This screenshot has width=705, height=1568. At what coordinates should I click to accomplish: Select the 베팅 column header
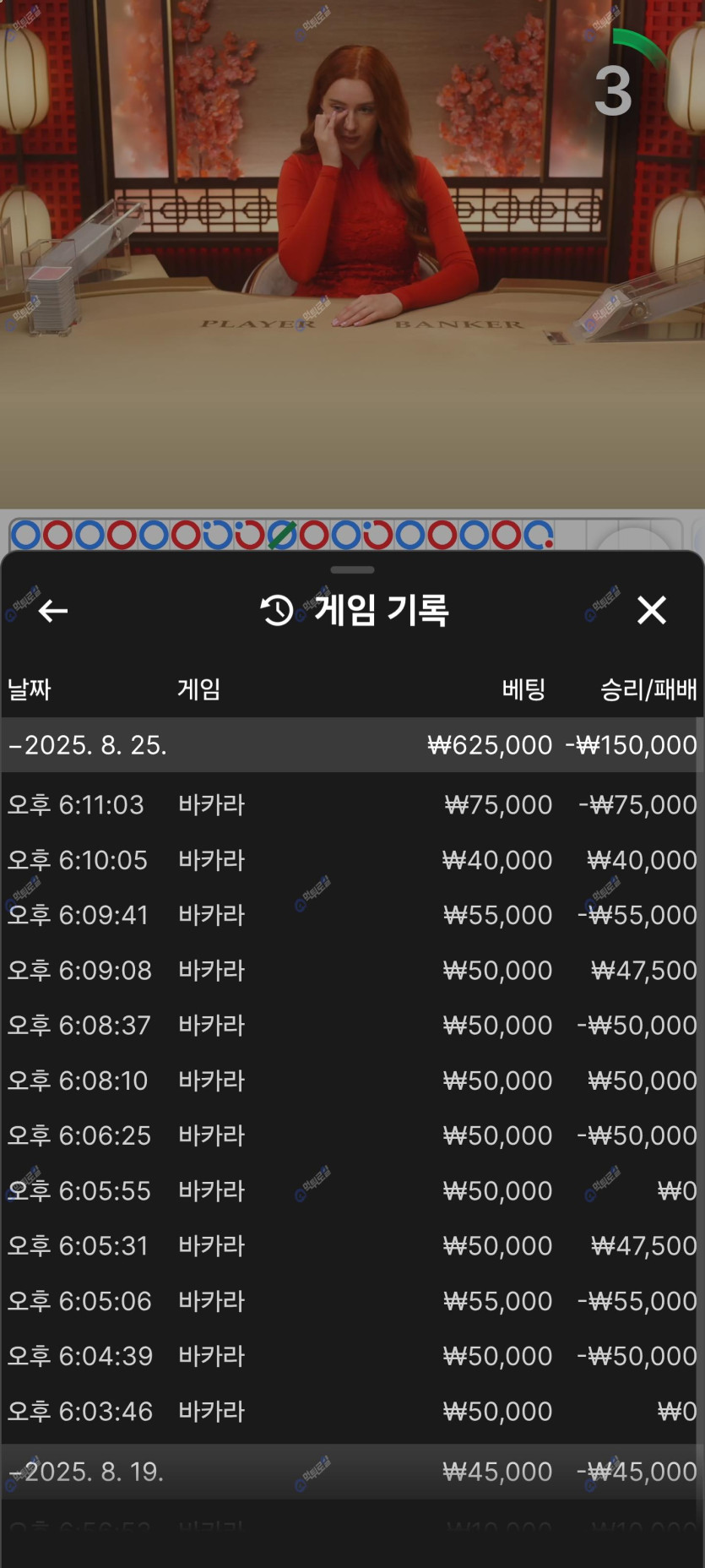tap(523, 689)
